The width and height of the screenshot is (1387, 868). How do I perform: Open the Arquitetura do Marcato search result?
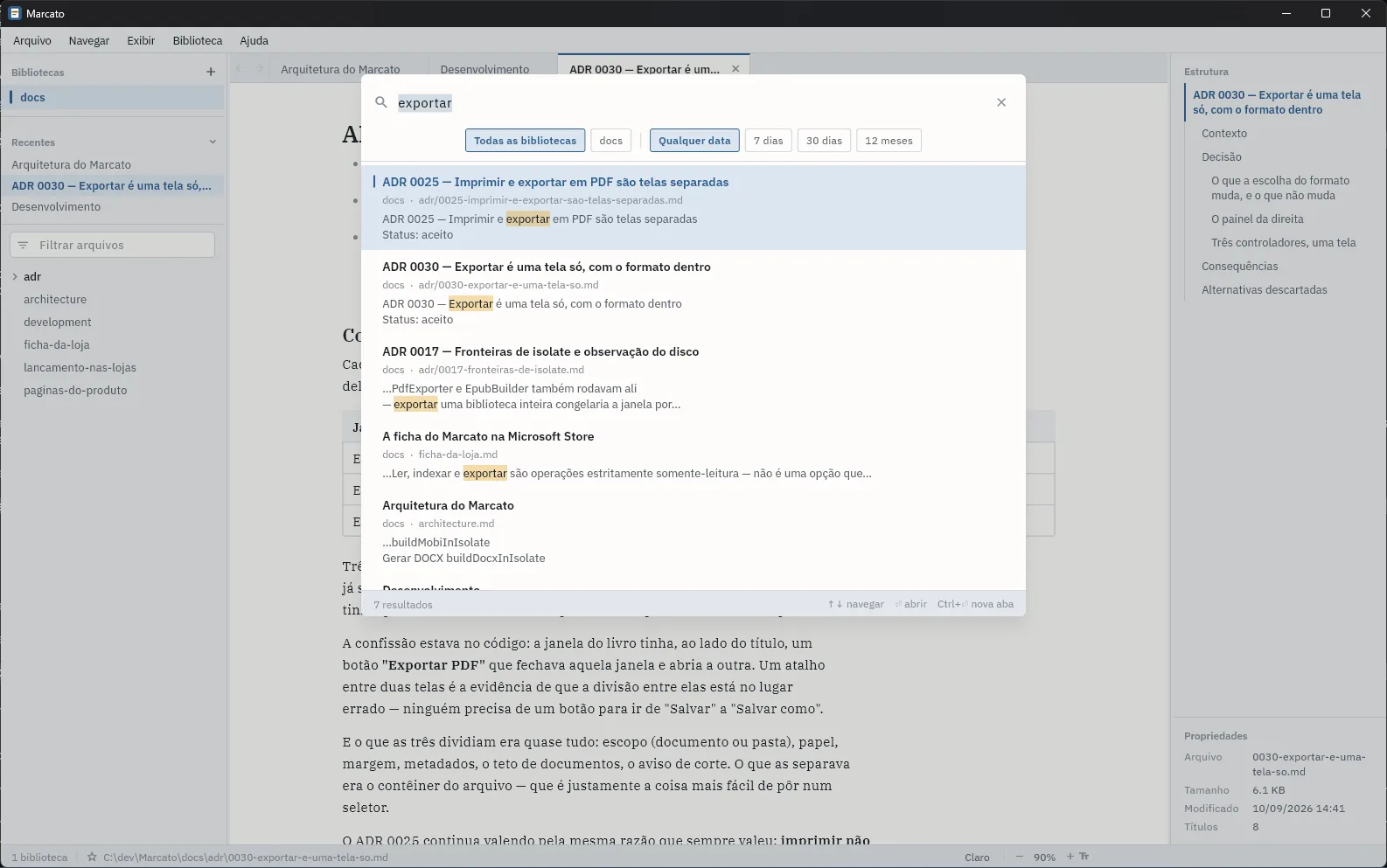click(693, 531)
